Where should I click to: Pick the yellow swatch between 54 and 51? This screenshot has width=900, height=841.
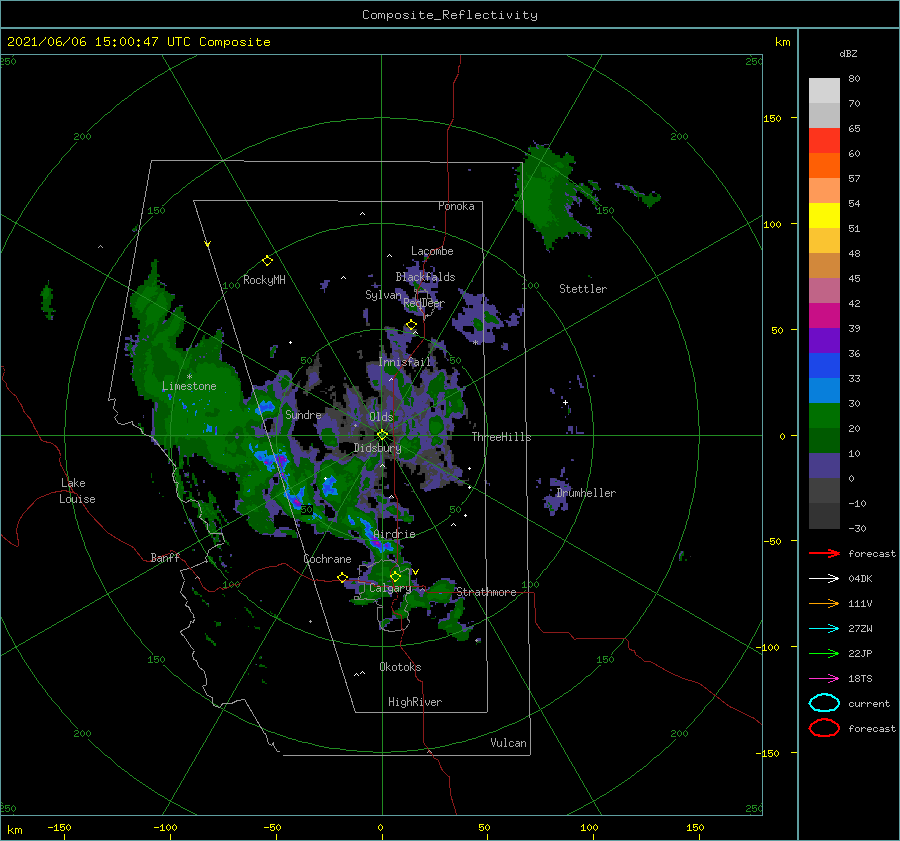824,216
